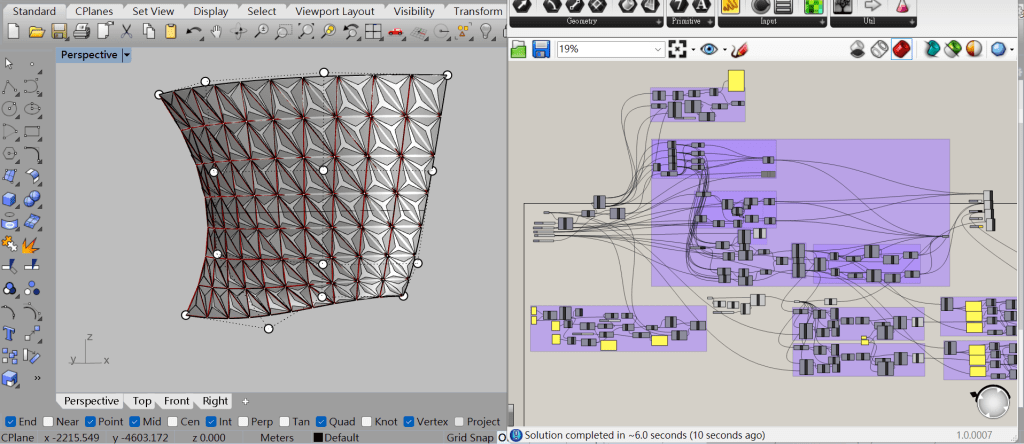
Task: Open dropdown arrow next to eye icon
Action: (x=723, y=49)
